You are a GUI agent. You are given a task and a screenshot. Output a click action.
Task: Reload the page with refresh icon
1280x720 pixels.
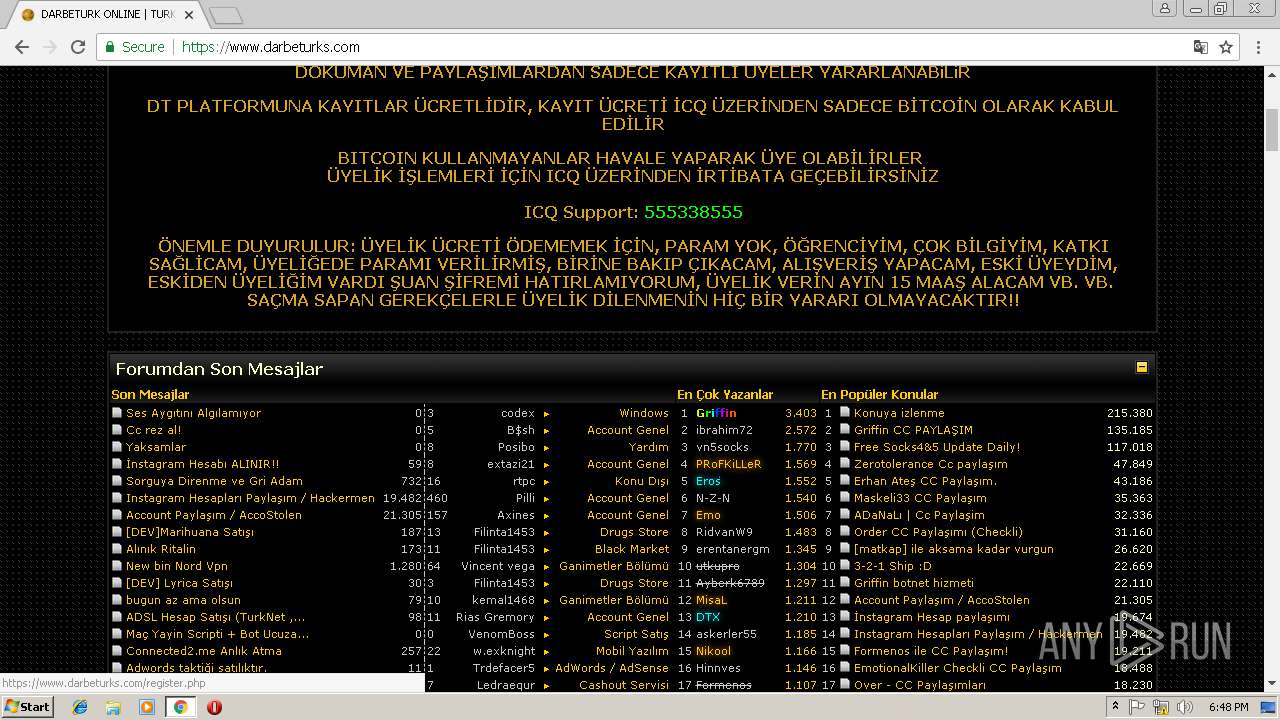78,47
